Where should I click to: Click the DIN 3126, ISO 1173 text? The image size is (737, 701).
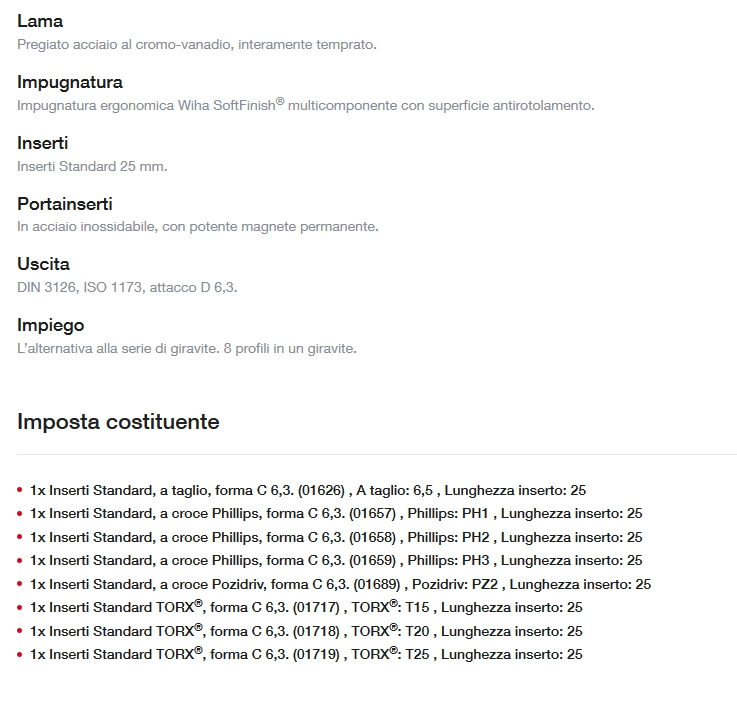click(x=127, y=288)
